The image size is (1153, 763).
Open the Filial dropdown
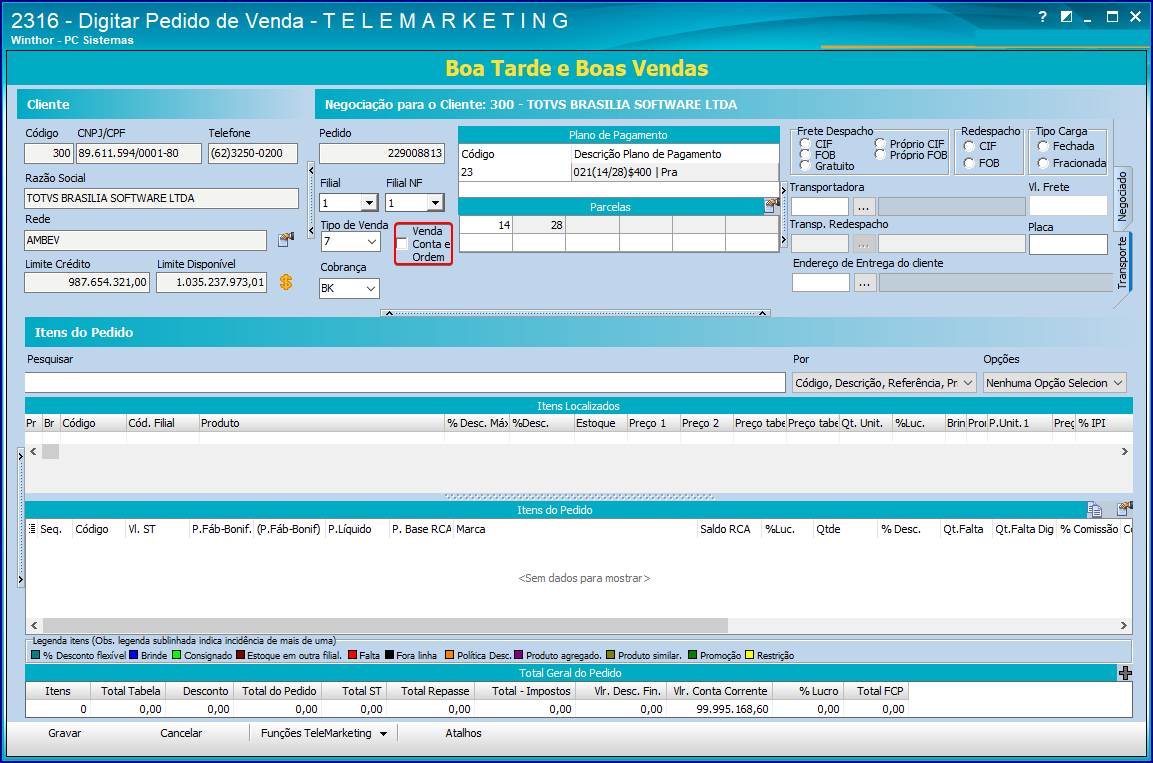point(369,203)
